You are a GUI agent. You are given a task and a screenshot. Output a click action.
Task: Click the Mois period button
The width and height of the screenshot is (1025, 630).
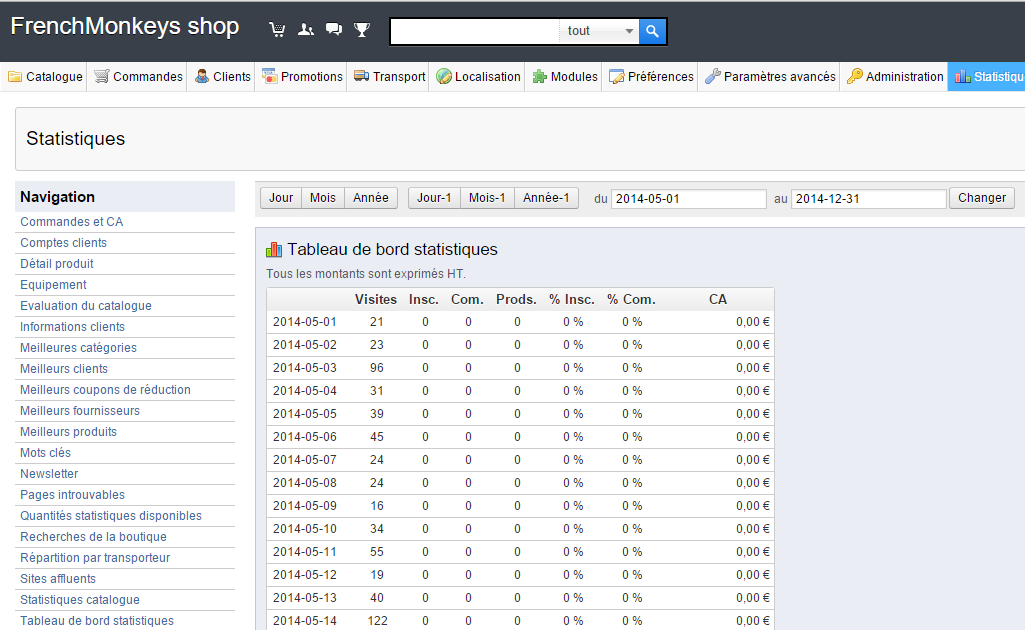[x=323, y=198]
